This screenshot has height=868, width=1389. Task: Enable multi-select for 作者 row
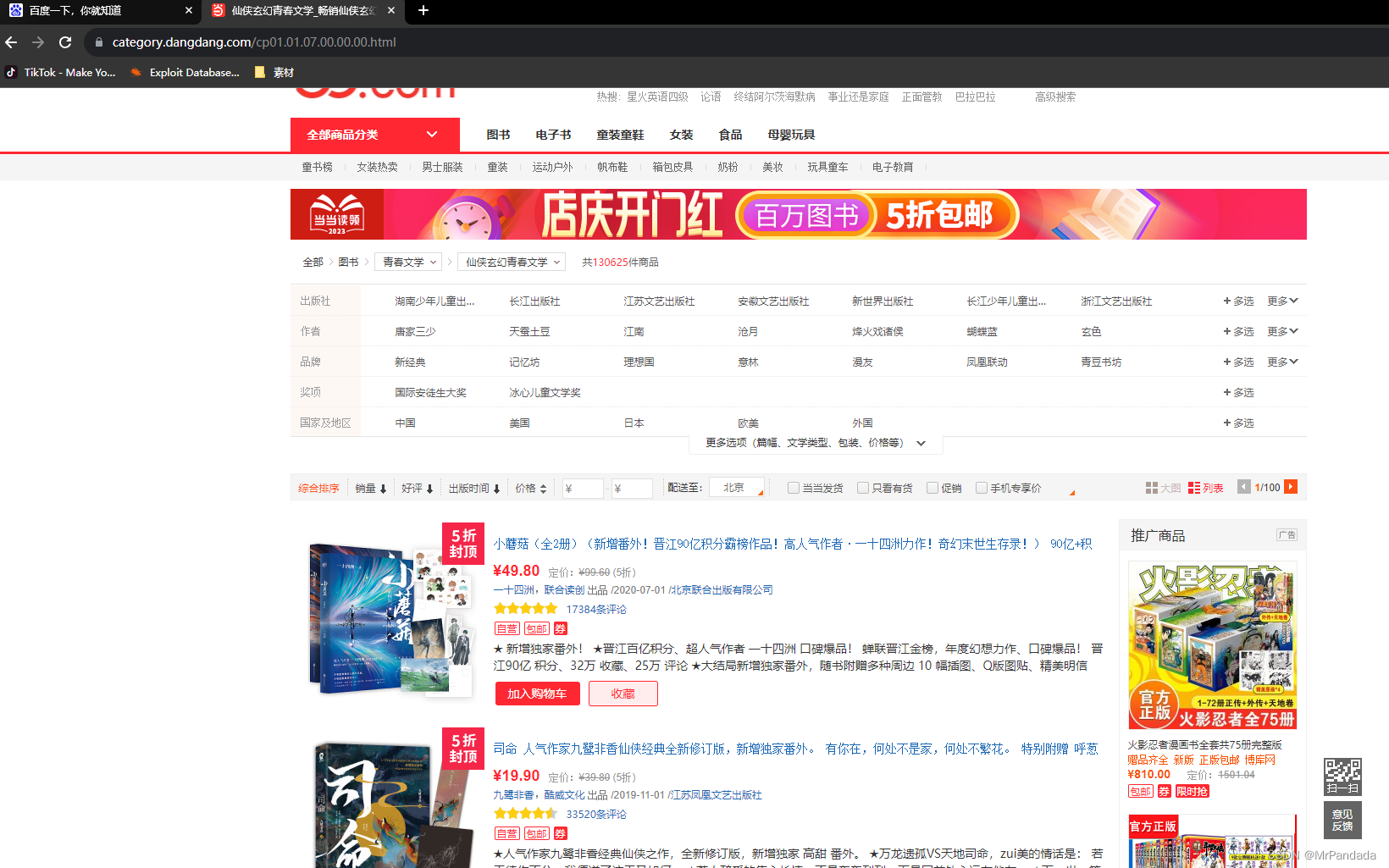[x=1238, y=331]
